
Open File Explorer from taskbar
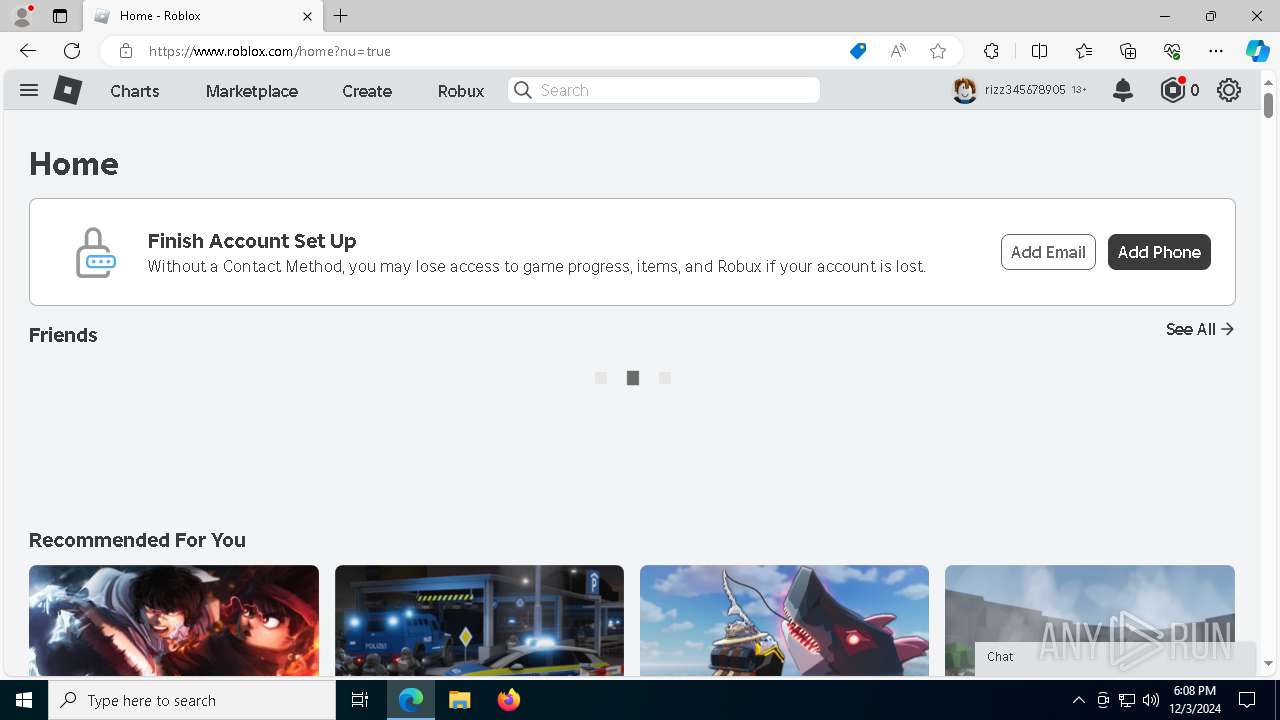(459, 700)
